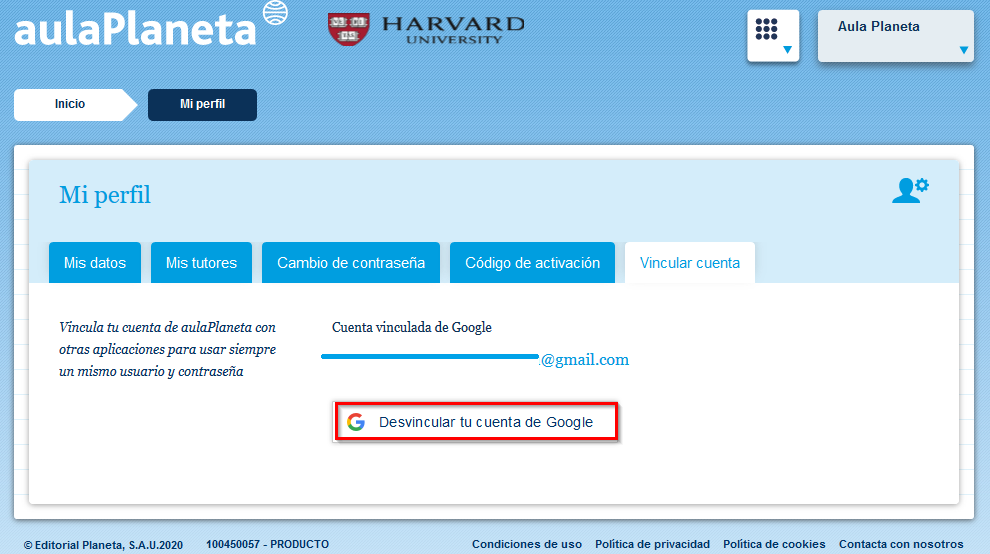Click the profile settings user-gear icon
This screenshot has height=554, width=990.
click(909, 190)
